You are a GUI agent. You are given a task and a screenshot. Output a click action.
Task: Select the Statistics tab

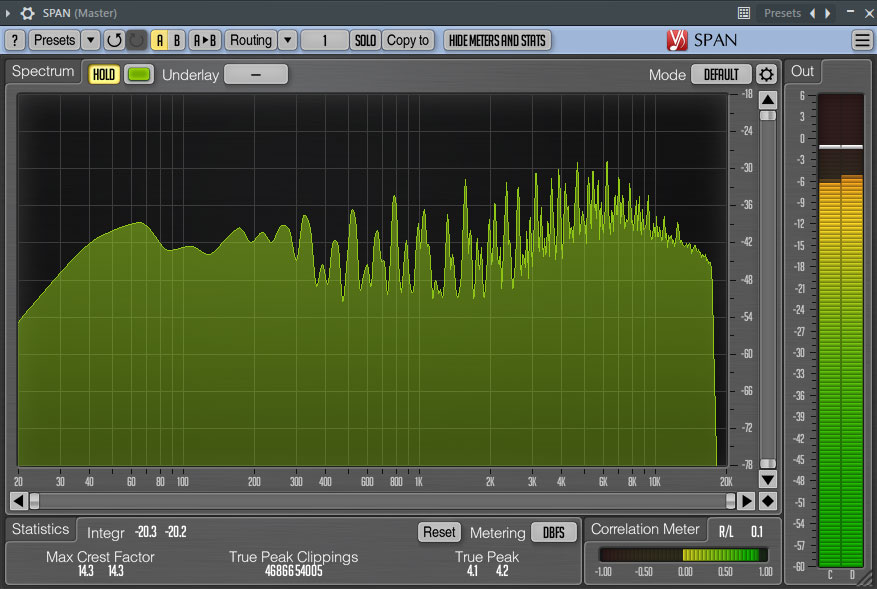[41, 529]
